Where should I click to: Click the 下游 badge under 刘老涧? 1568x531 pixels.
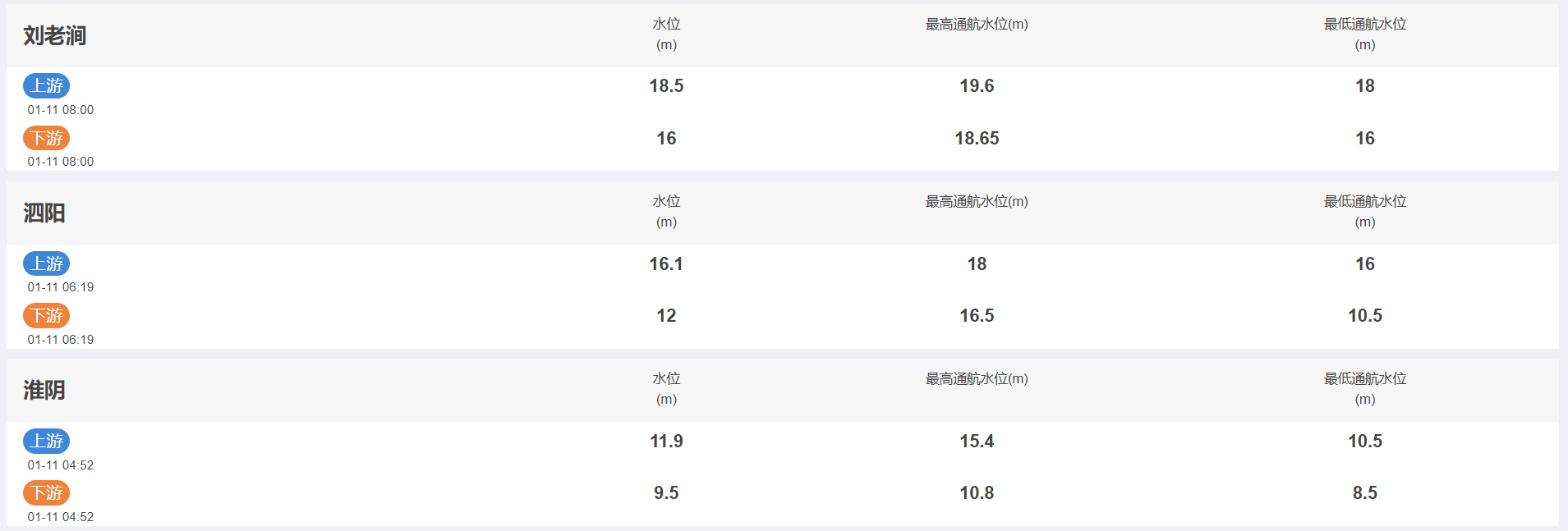click(46, 138)
